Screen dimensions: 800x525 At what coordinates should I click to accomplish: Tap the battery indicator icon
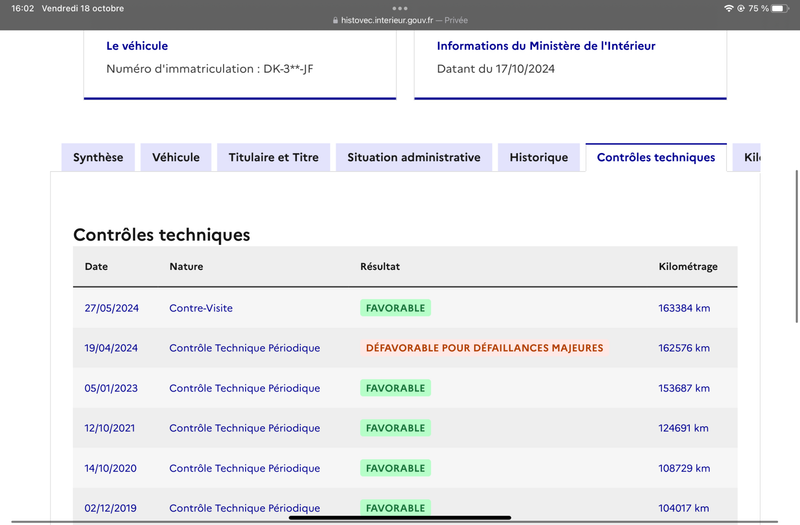[x=780, y=8]
